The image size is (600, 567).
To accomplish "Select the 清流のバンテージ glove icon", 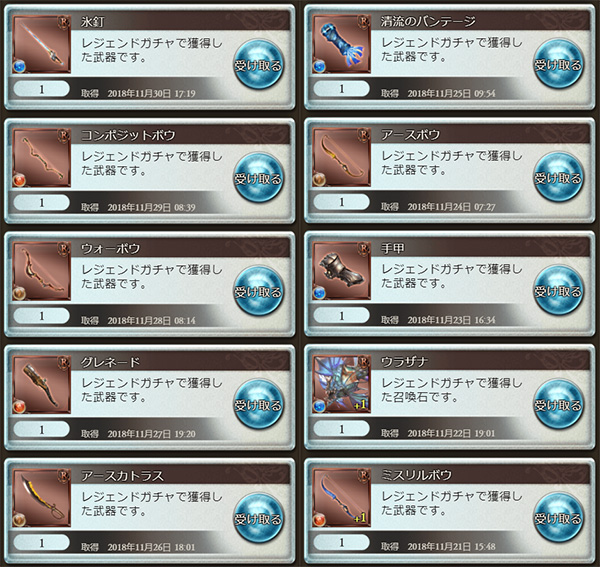I will point(342,44).
